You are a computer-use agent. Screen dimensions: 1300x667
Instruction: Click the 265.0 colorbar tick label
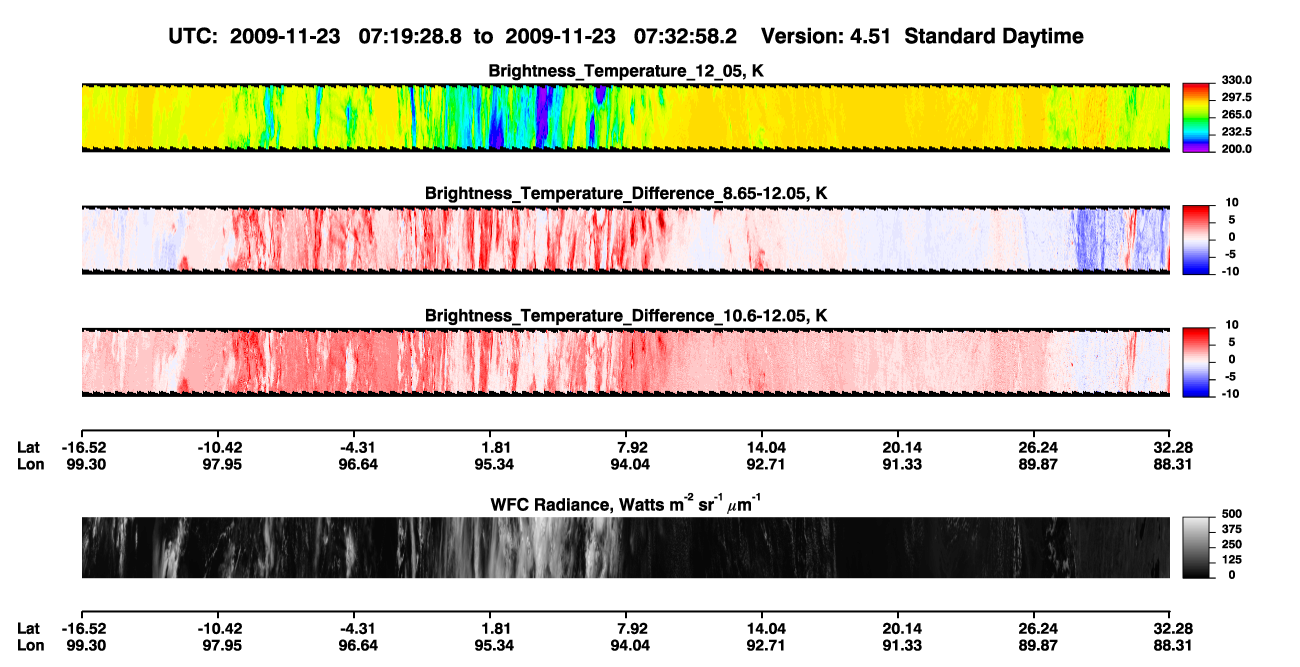coord(1238,115)
